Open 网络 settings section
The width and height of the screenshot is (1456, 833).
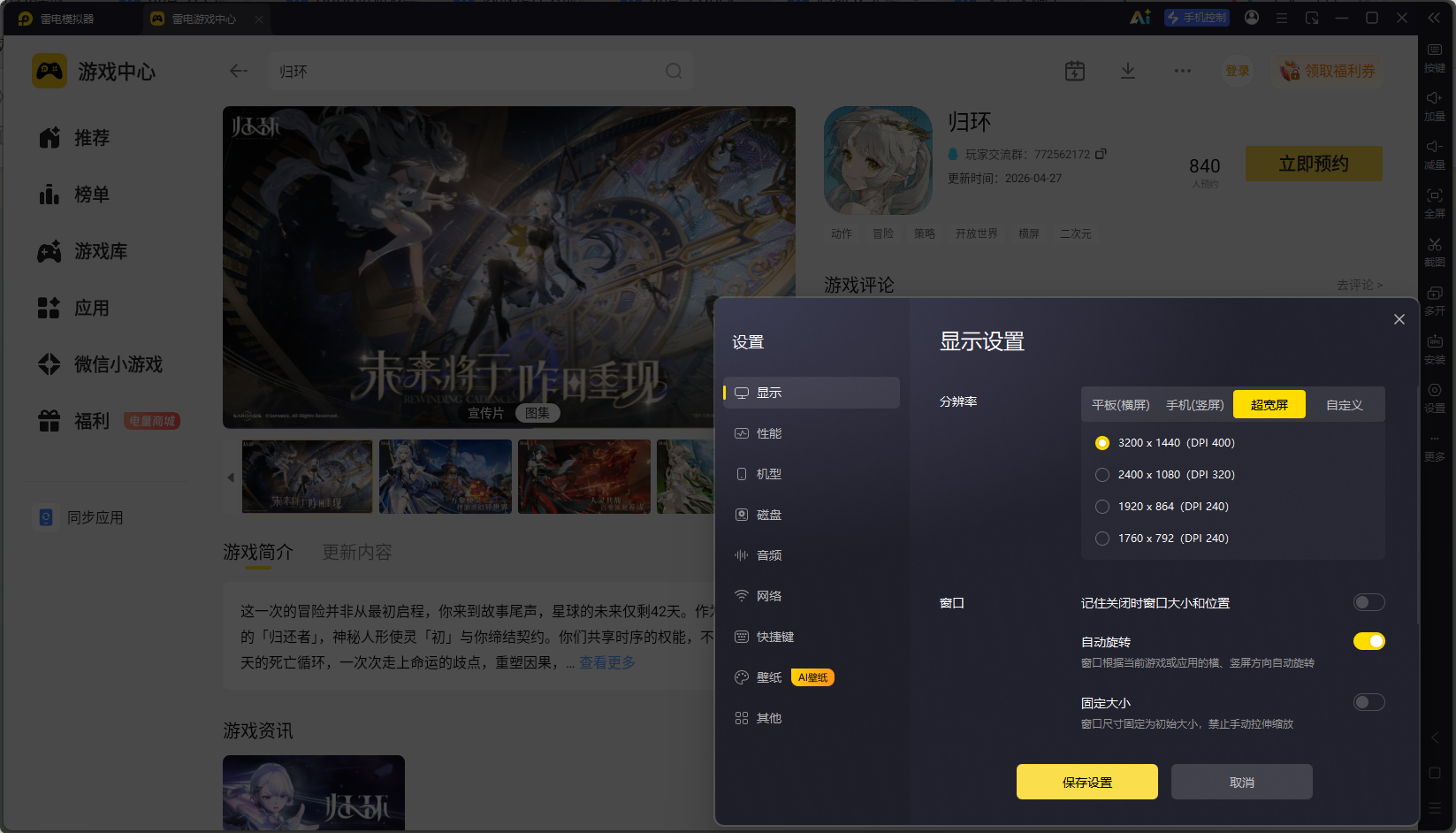tap(812, 596)
